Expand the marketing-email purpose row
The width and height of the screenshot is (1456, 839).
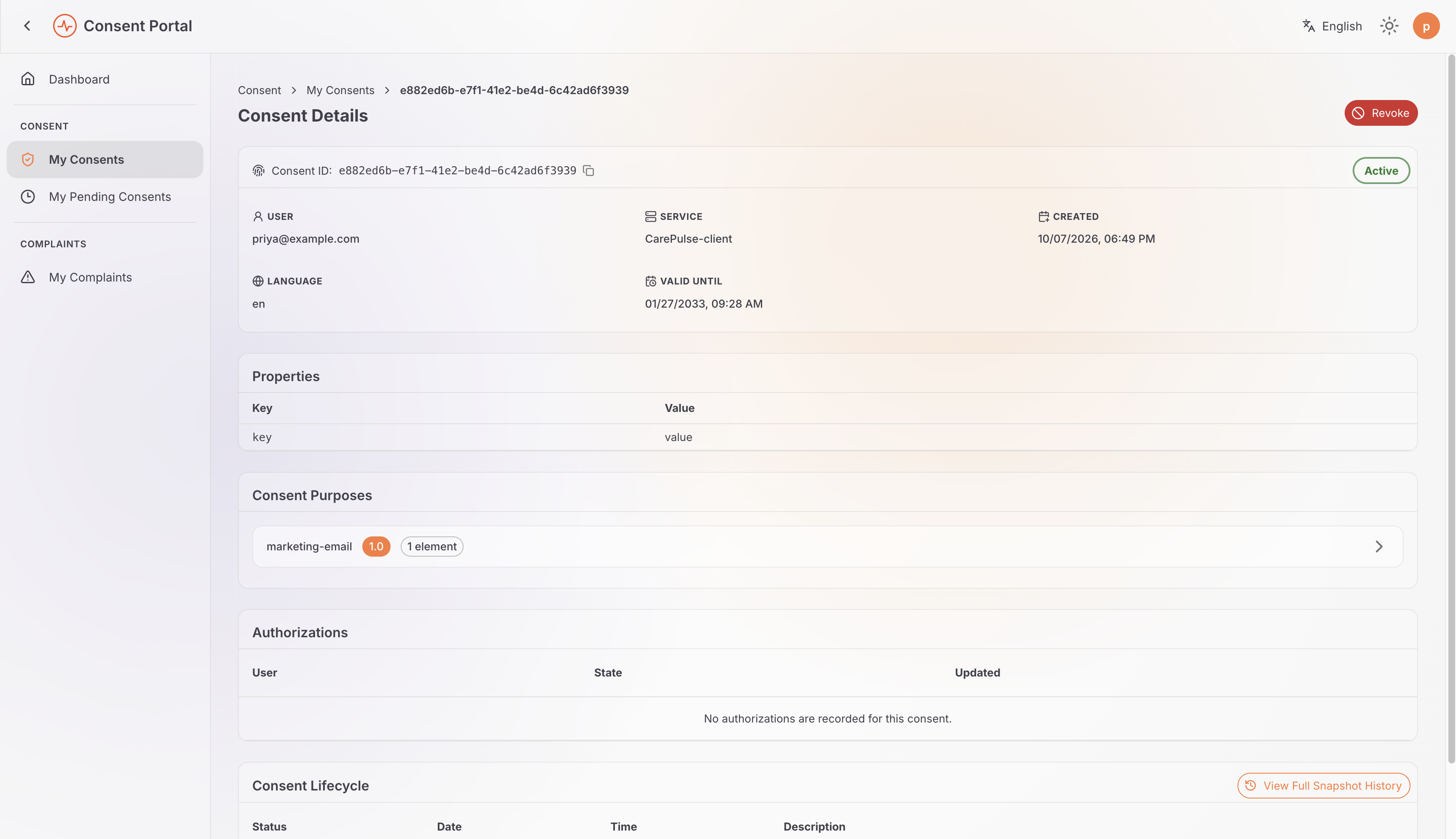(x=827, y=546)
